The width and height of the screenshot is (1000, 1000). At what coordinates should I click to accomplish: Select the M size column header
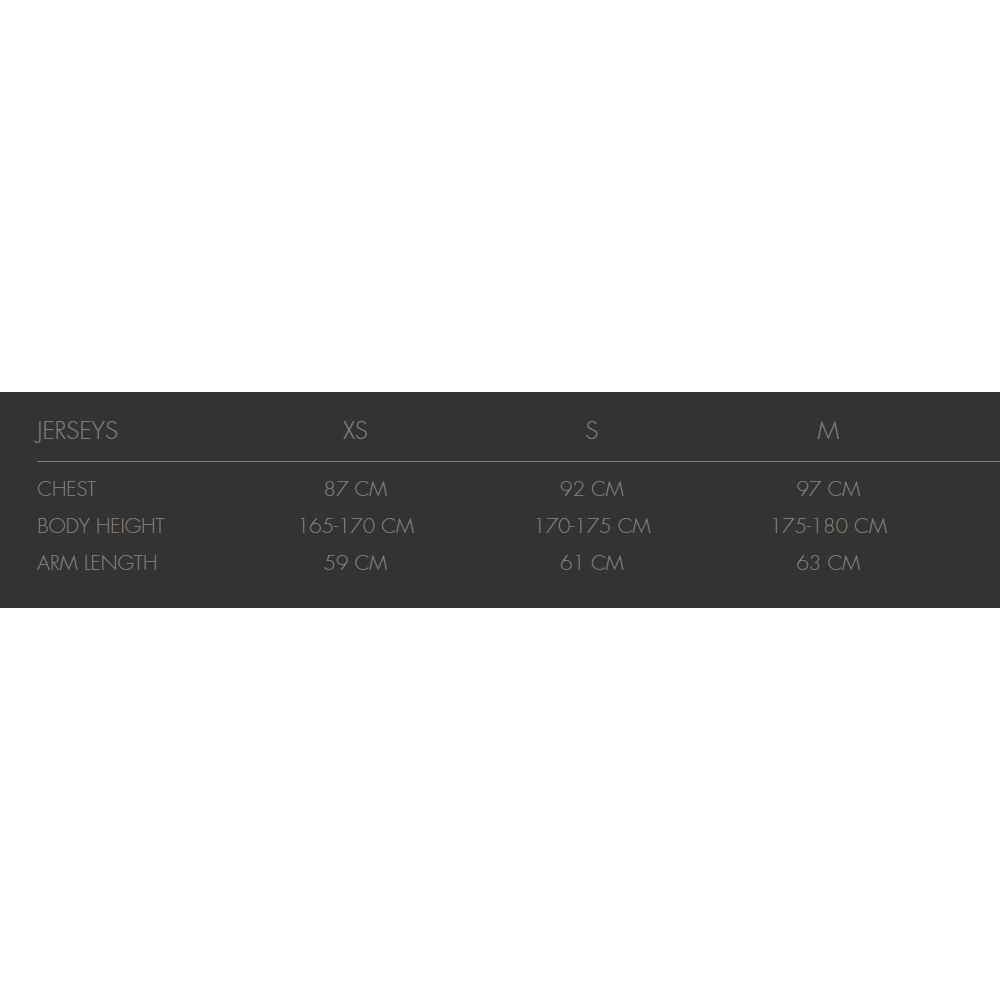pos(828,430)
